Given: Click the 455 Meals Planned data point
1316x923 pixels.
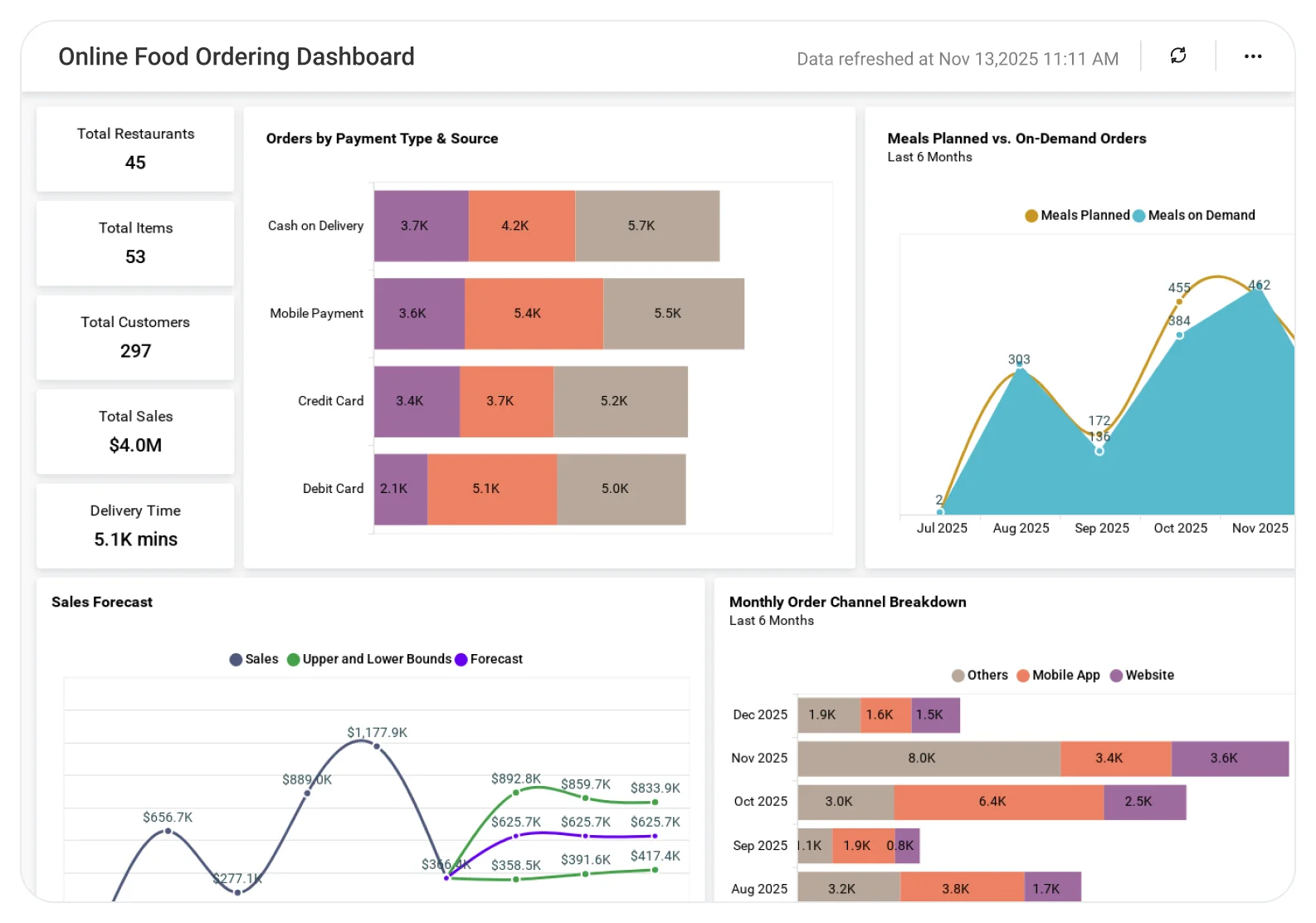Looking at the screenshot, I should pyautogui.click(x=1179, y=301).
